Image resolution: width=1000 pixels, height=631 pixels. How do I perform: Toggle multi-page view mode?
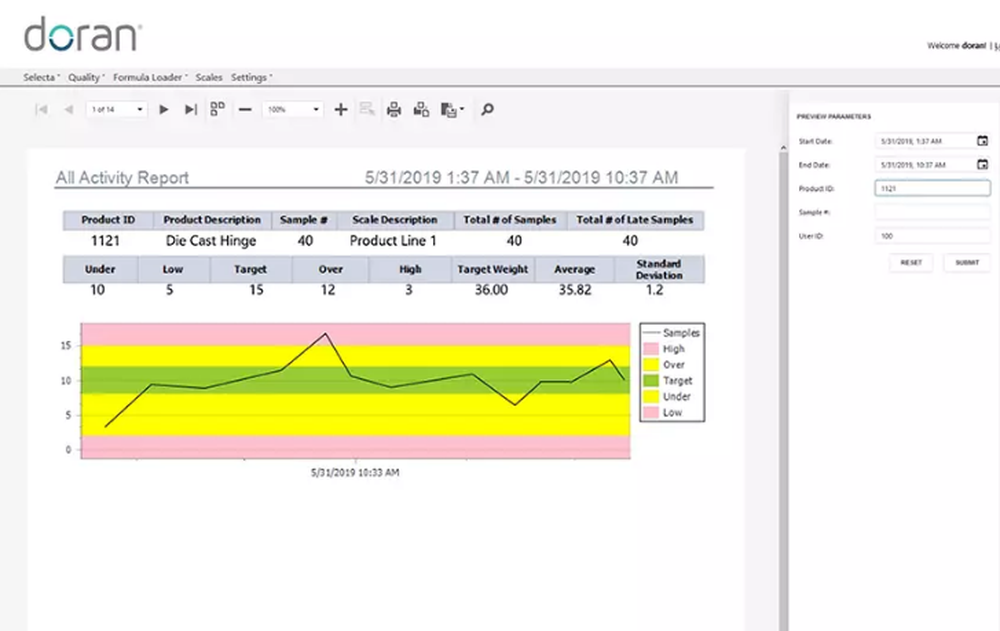[217, 109]
